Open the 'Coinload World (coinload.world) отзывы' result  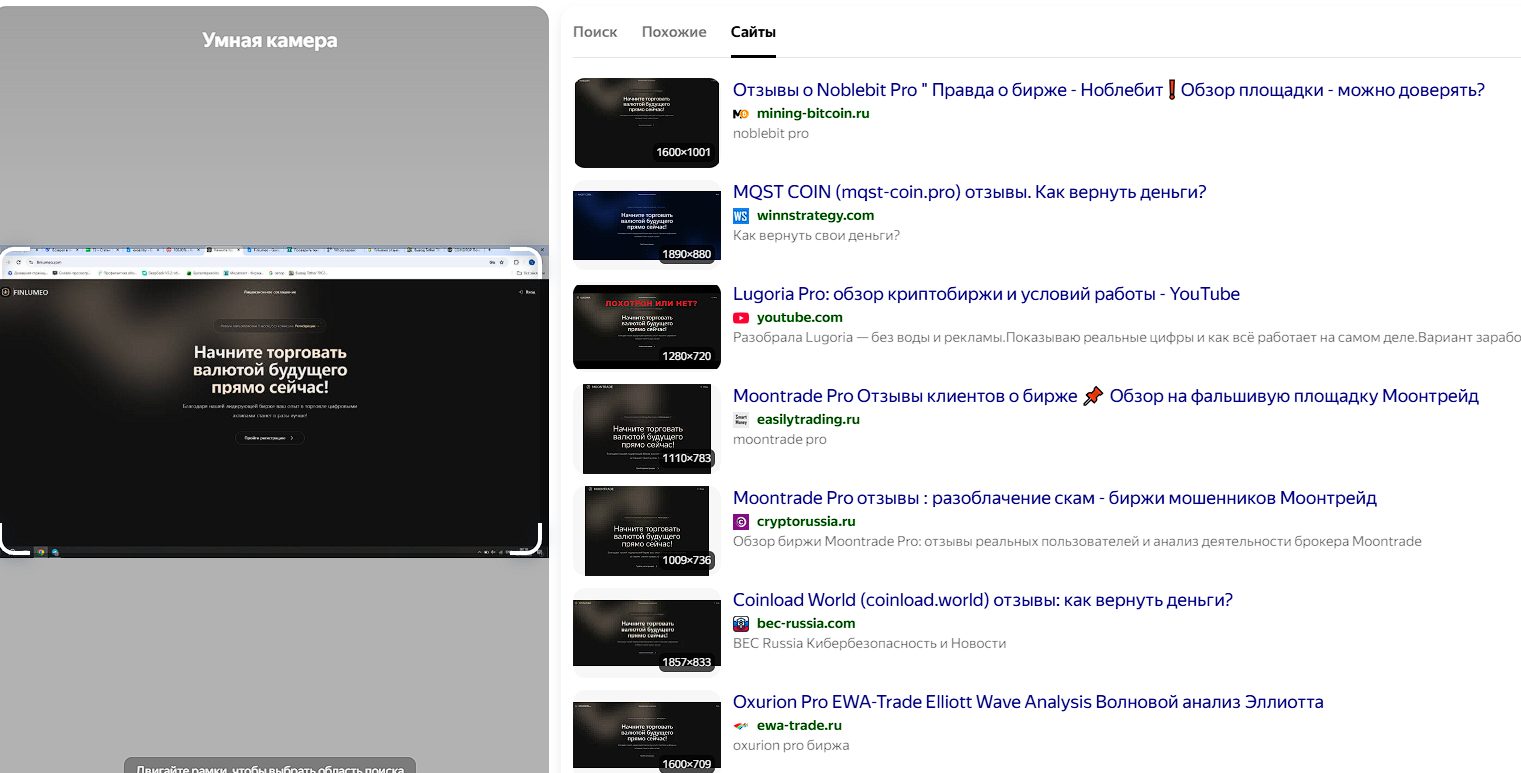tap(983, 600)
